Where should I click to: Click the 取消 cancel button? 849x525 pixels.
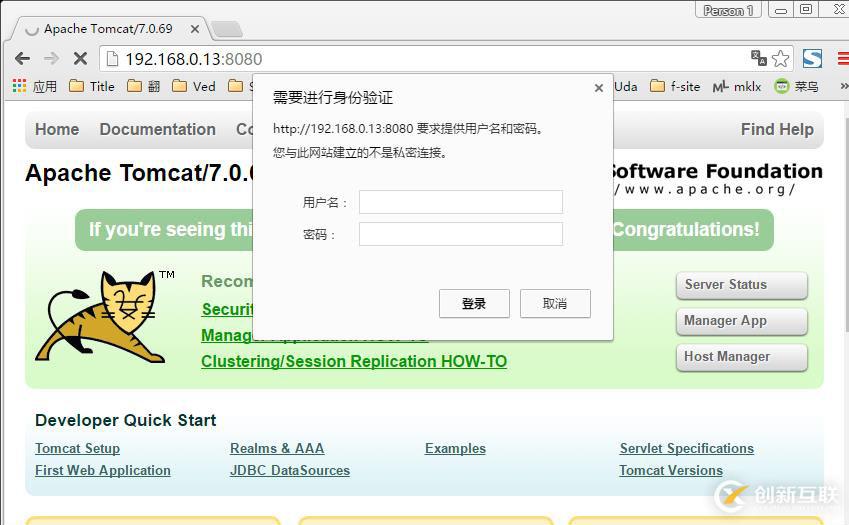point(555,304)
